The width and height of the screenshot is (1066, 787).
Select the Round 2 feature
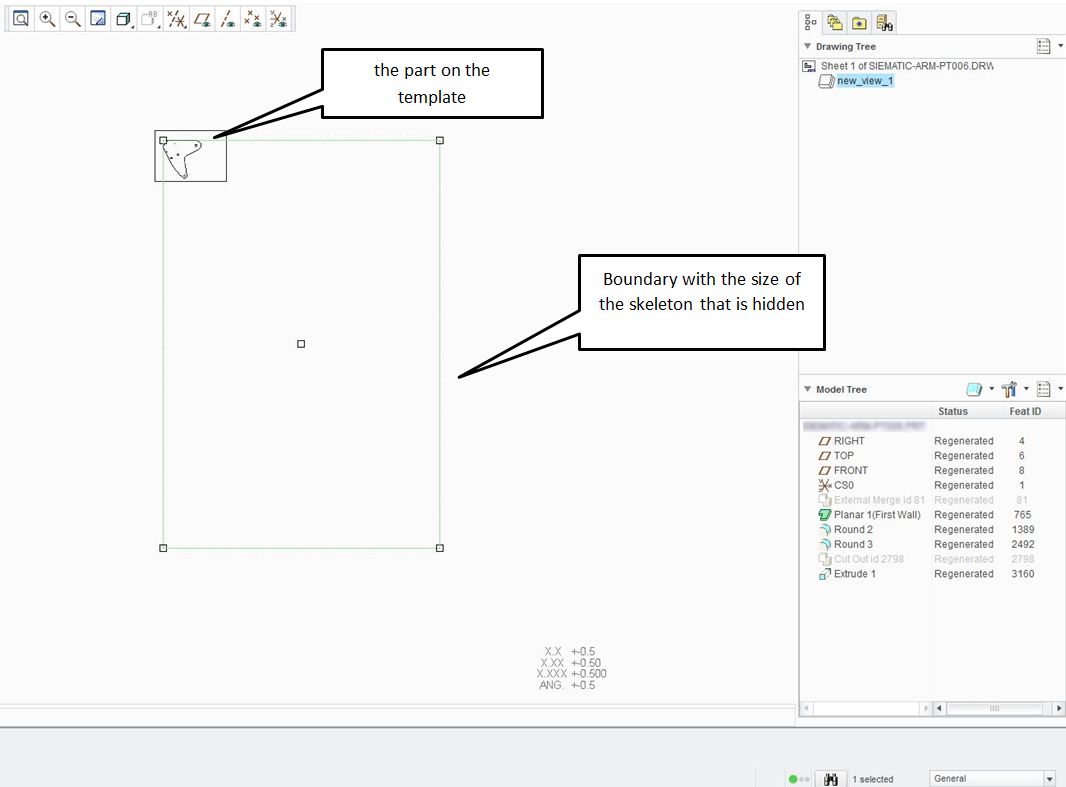click(x=853, y=529)
